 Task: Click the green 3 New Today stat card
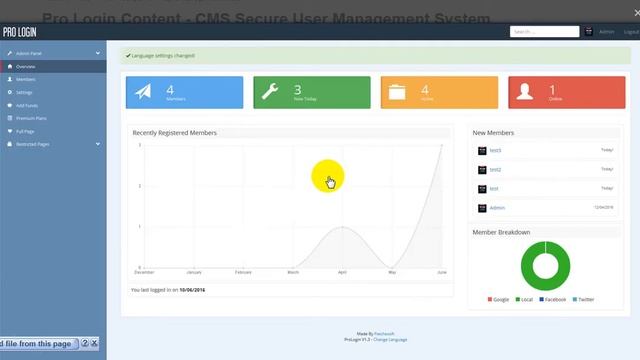(312, 92)
